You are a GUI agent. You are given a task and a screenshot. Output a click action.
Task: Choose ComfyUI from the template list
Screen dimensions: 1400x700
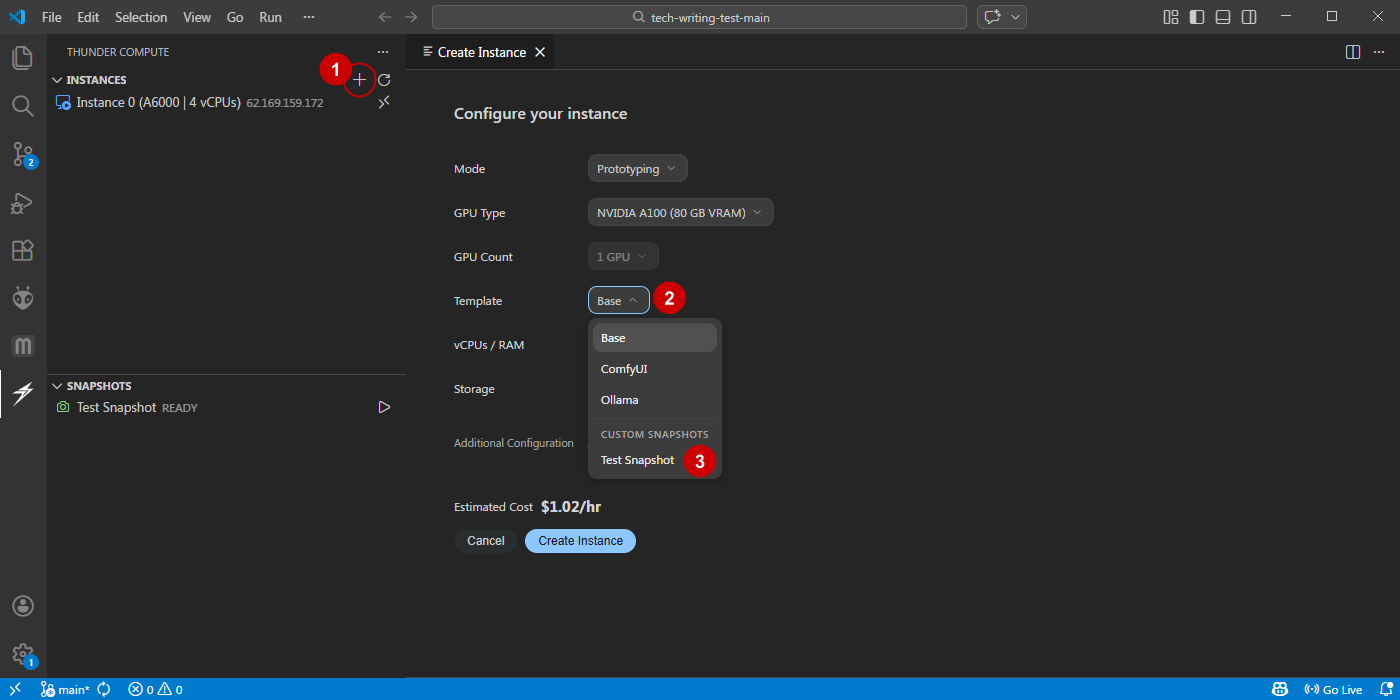click(655, 369)
